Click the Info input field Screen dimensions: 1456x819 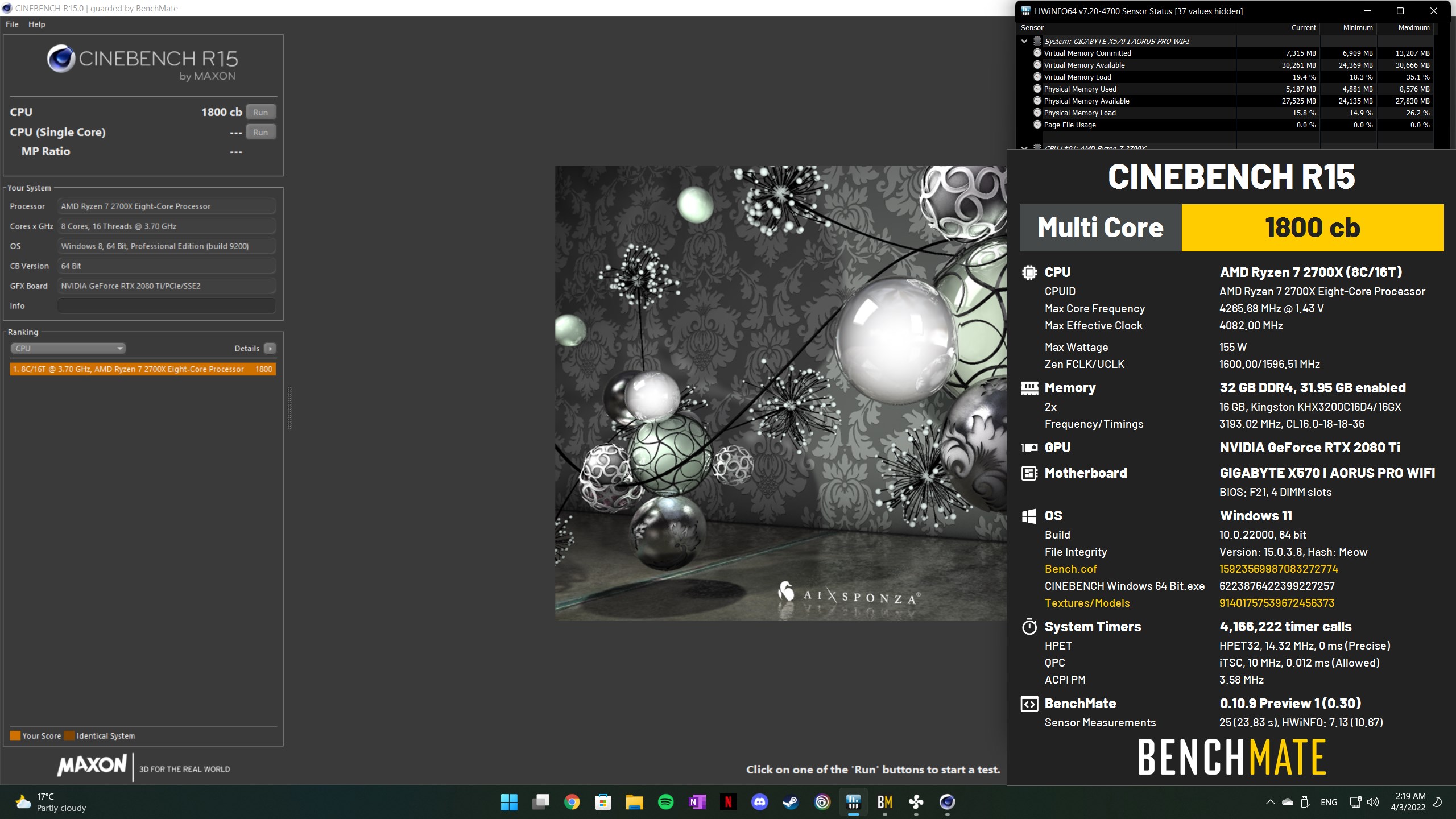(x=166, y=305)
